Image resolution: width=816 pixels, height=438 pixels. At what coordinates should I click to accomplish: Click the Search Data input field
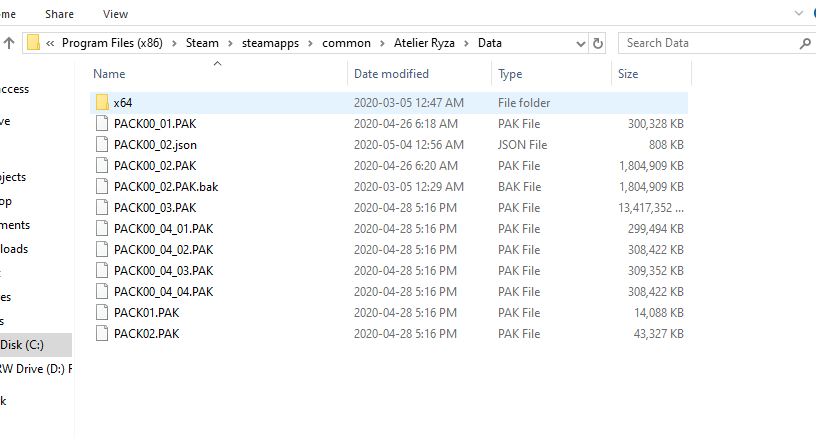tap(710, 43)
